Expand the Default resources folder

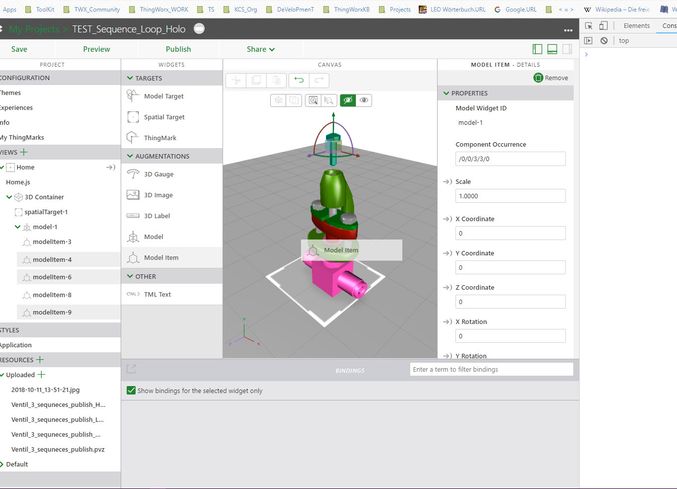2,464
